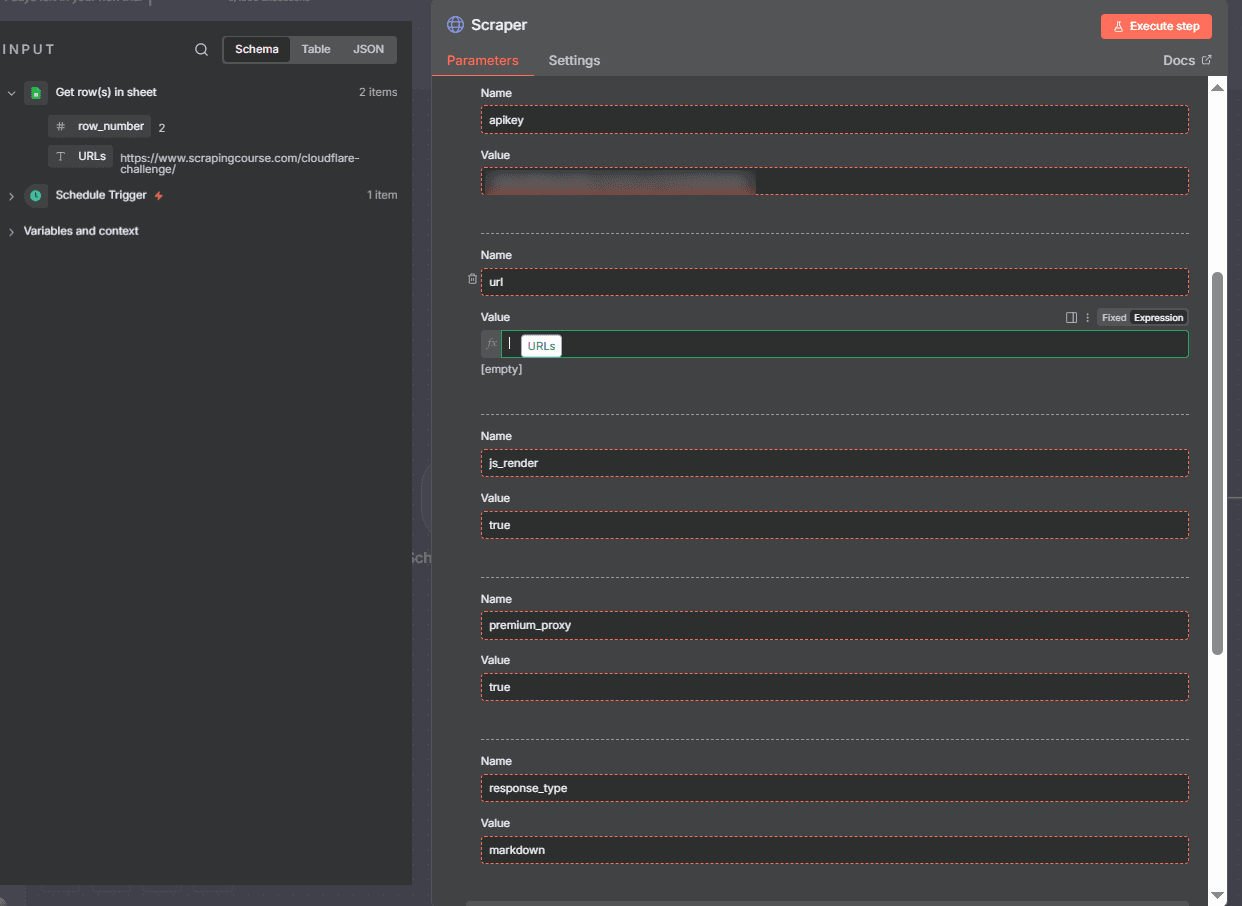Screen dimensions: 1242x906
Task: Click the search icon in the Input panel
Action: pyautogui.click(x=201, y=50)
